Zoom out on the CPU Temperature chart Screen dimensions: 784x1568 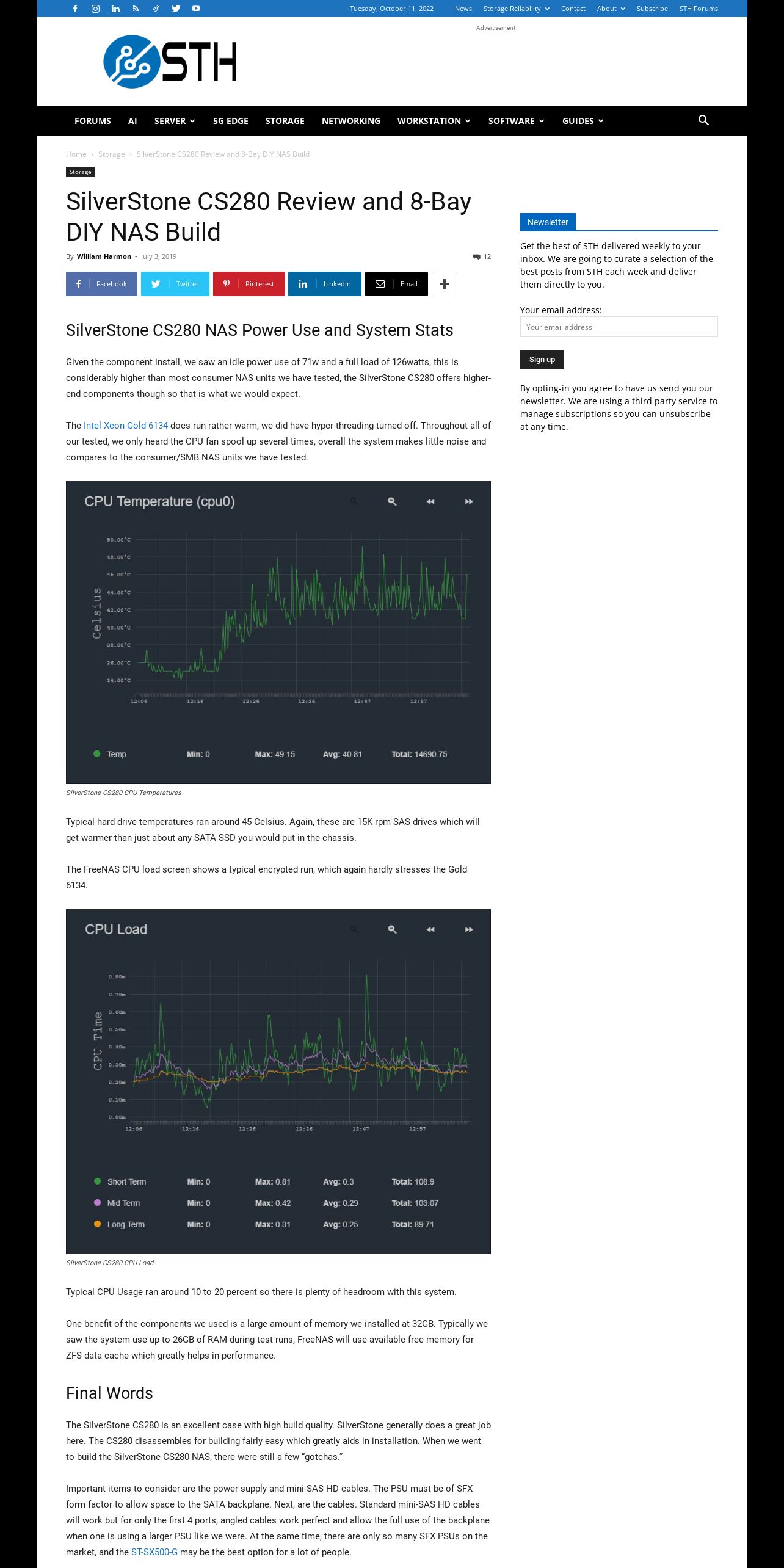pos(393,501)
